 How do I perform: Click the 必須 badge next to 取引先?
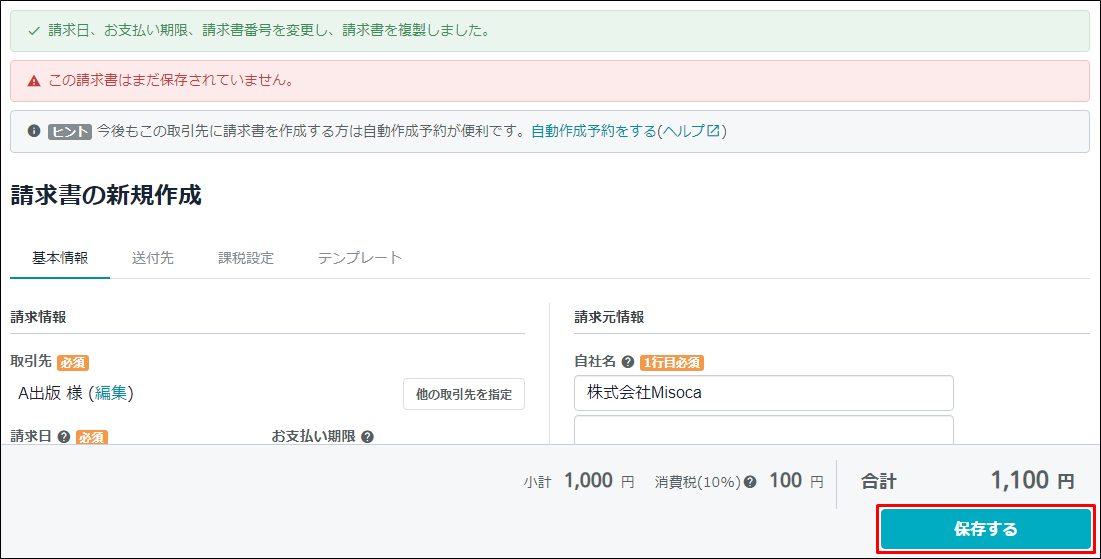click(73, 362)
